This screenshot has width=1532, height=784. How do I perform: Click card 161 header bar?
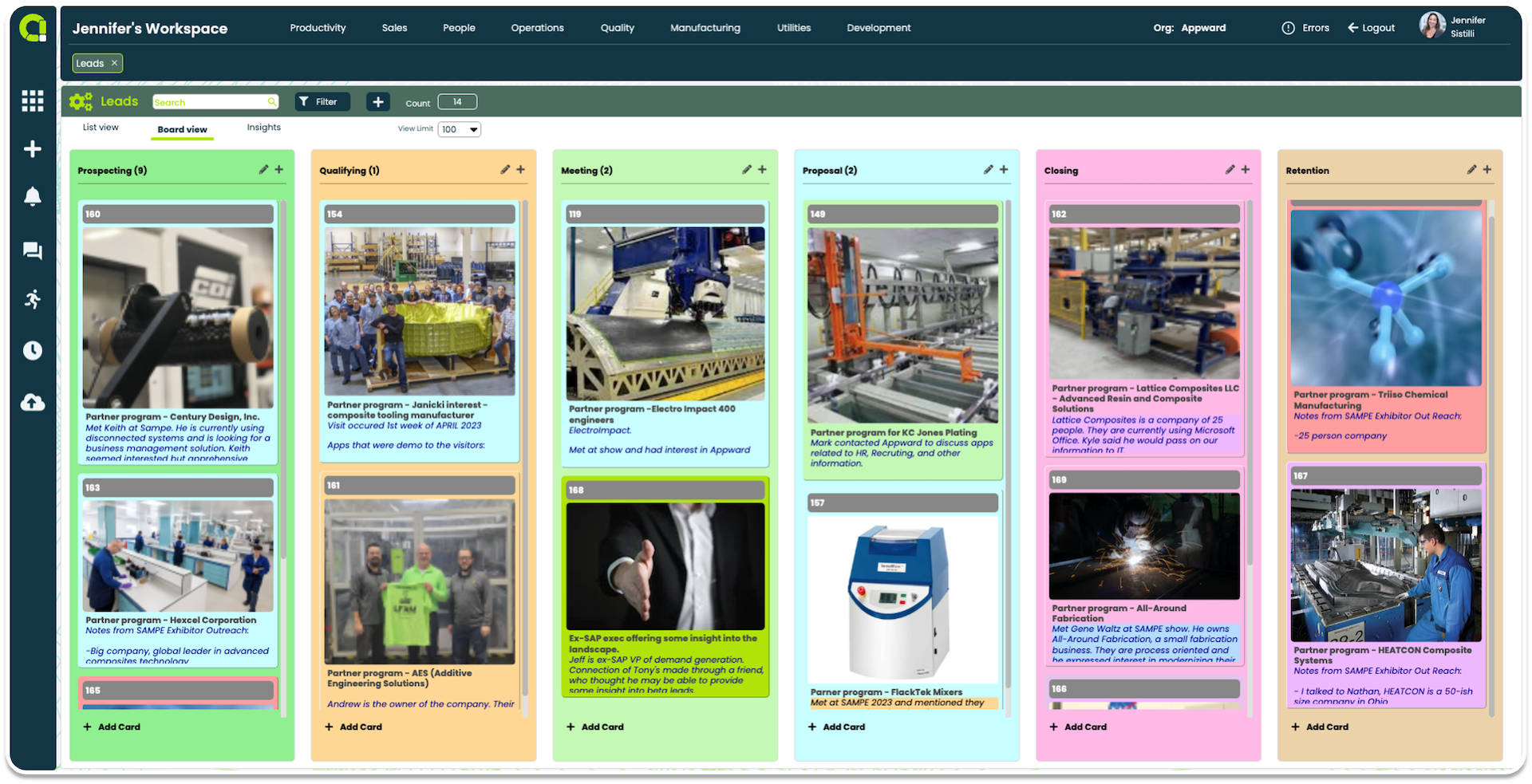420,485
